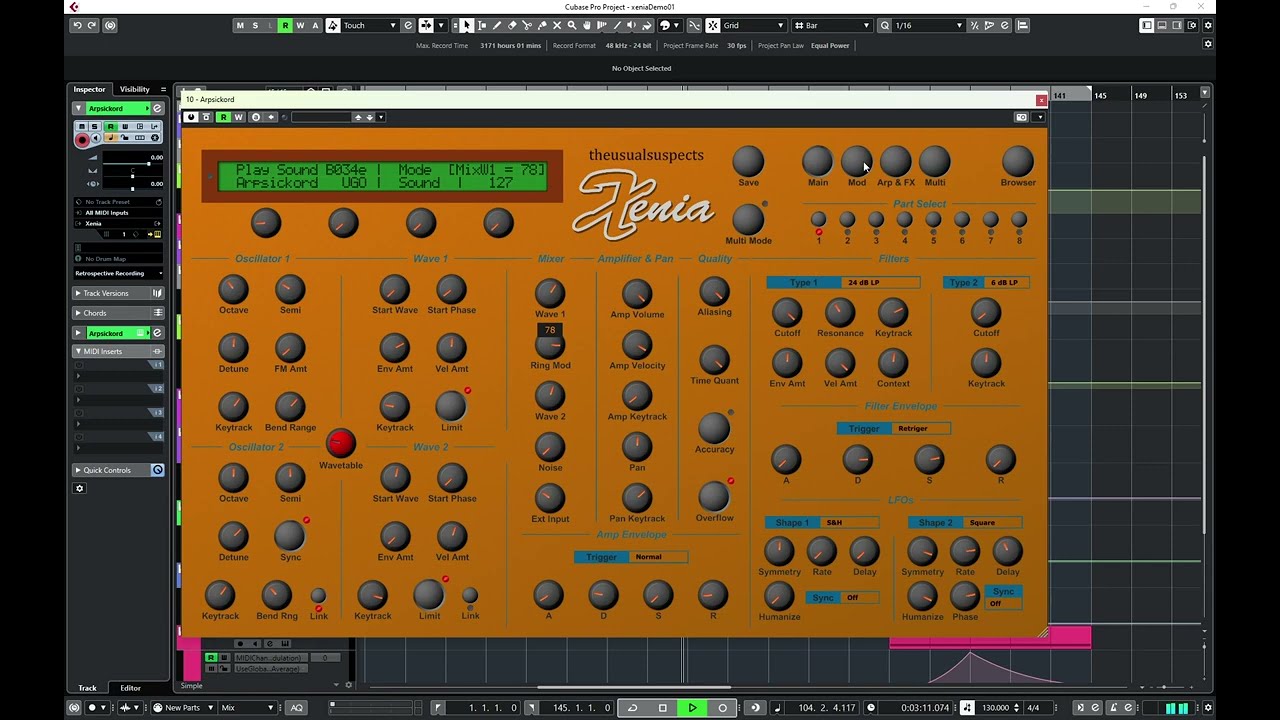Toggle LFO 1 Sync Off switch
The image size is (1280, 720).
click(843, 597)
